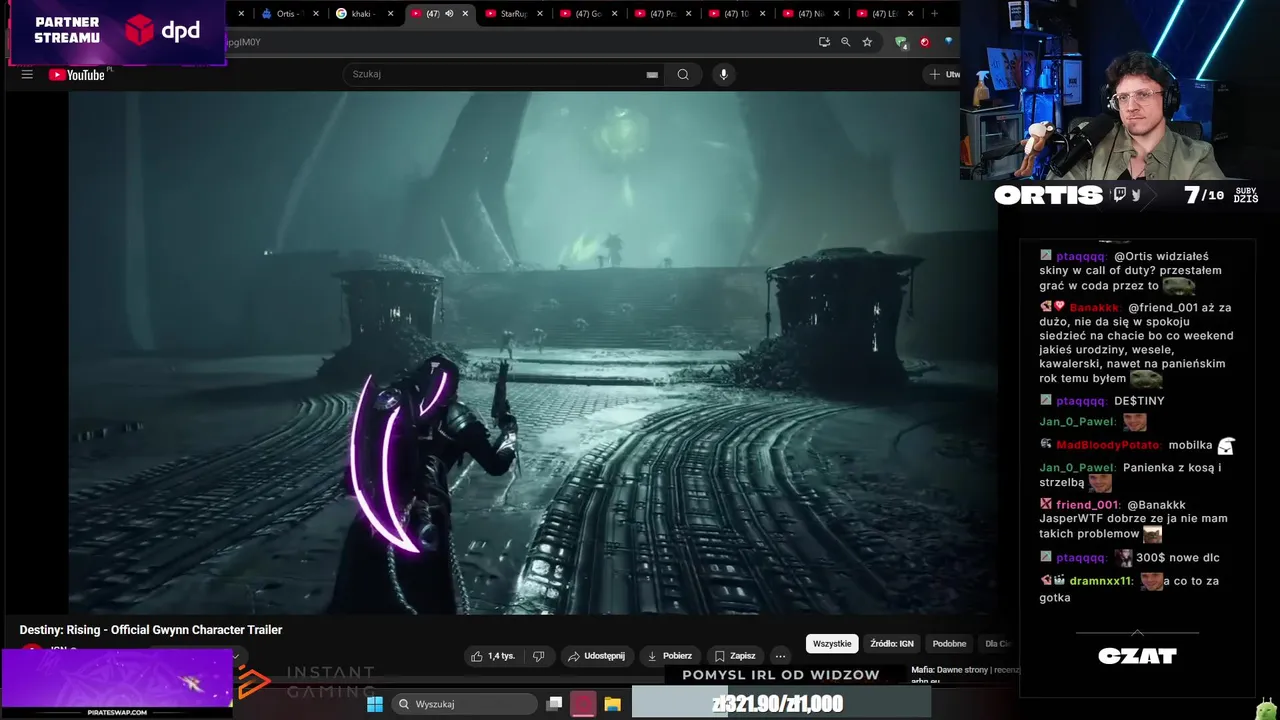Screen dimensions: 1280x720
Task: Start voice search with microphone icon
Action: pyautogui.click(x=724, y=74)
